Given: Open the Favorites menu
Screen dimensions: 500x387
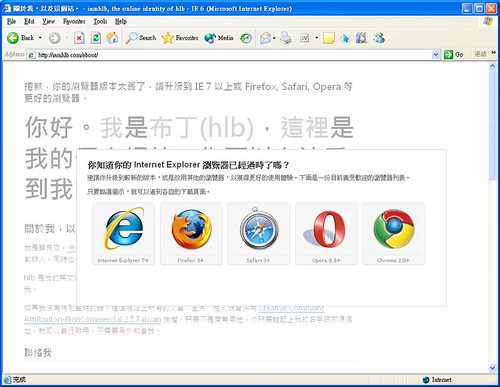Looking at the screenshot, I should (x=74, y=22).
